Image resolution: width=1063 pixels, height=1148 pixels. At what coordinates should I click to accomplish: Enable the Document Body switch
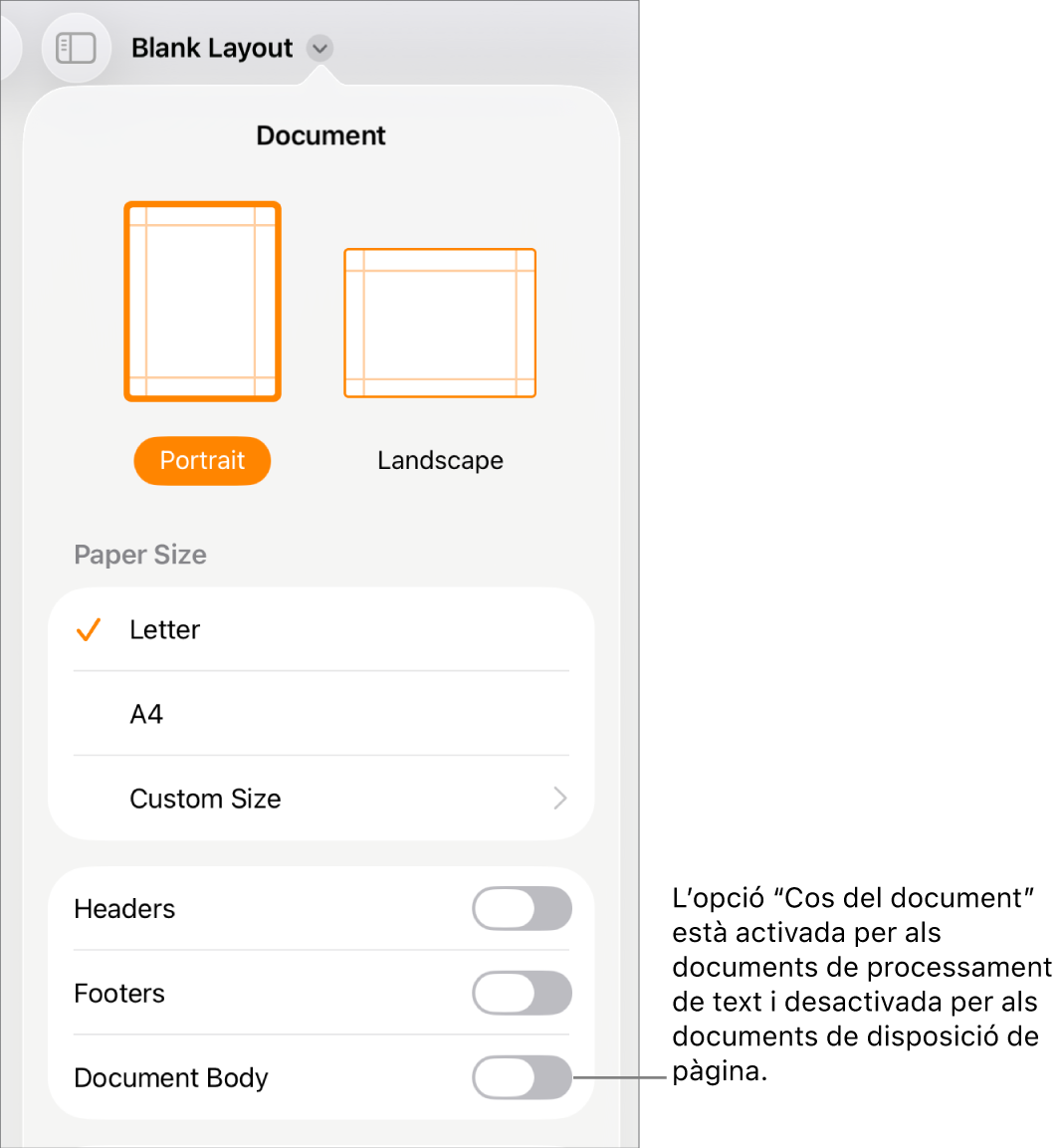click(x=522, y=1077)
